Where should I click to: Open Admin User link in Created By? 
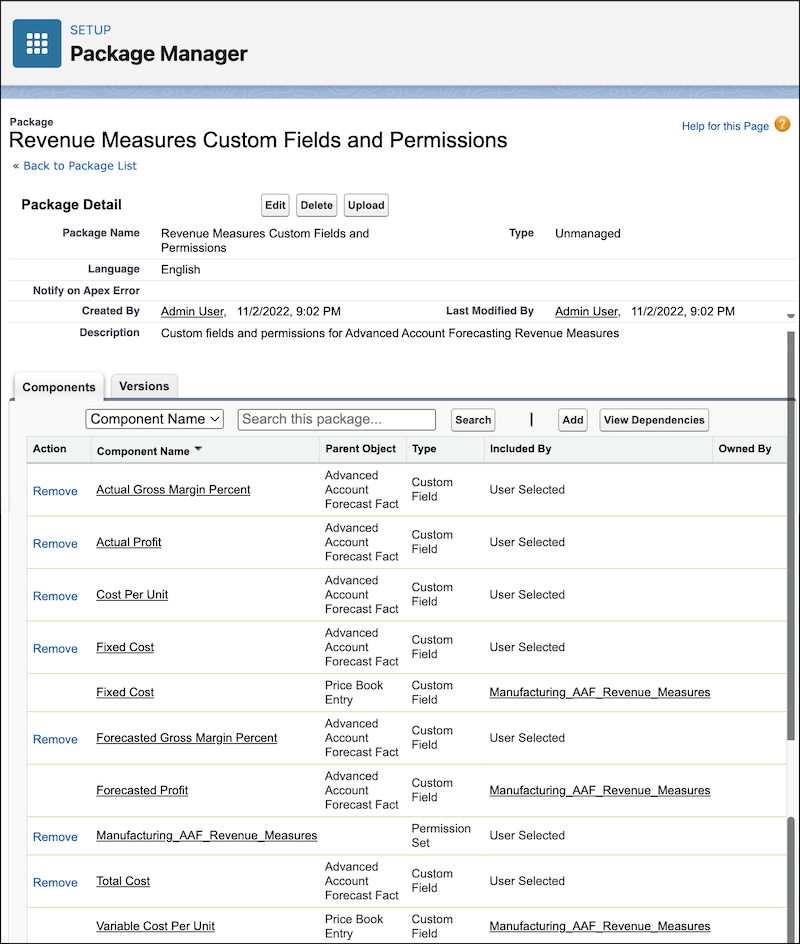click(x=193, y=311)
